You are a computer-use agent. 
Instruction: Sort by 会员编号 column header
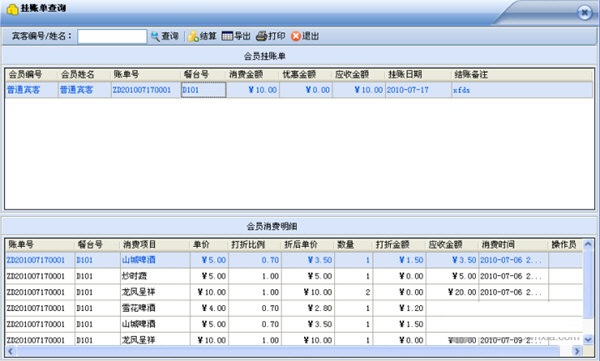(x=31, y=75)
